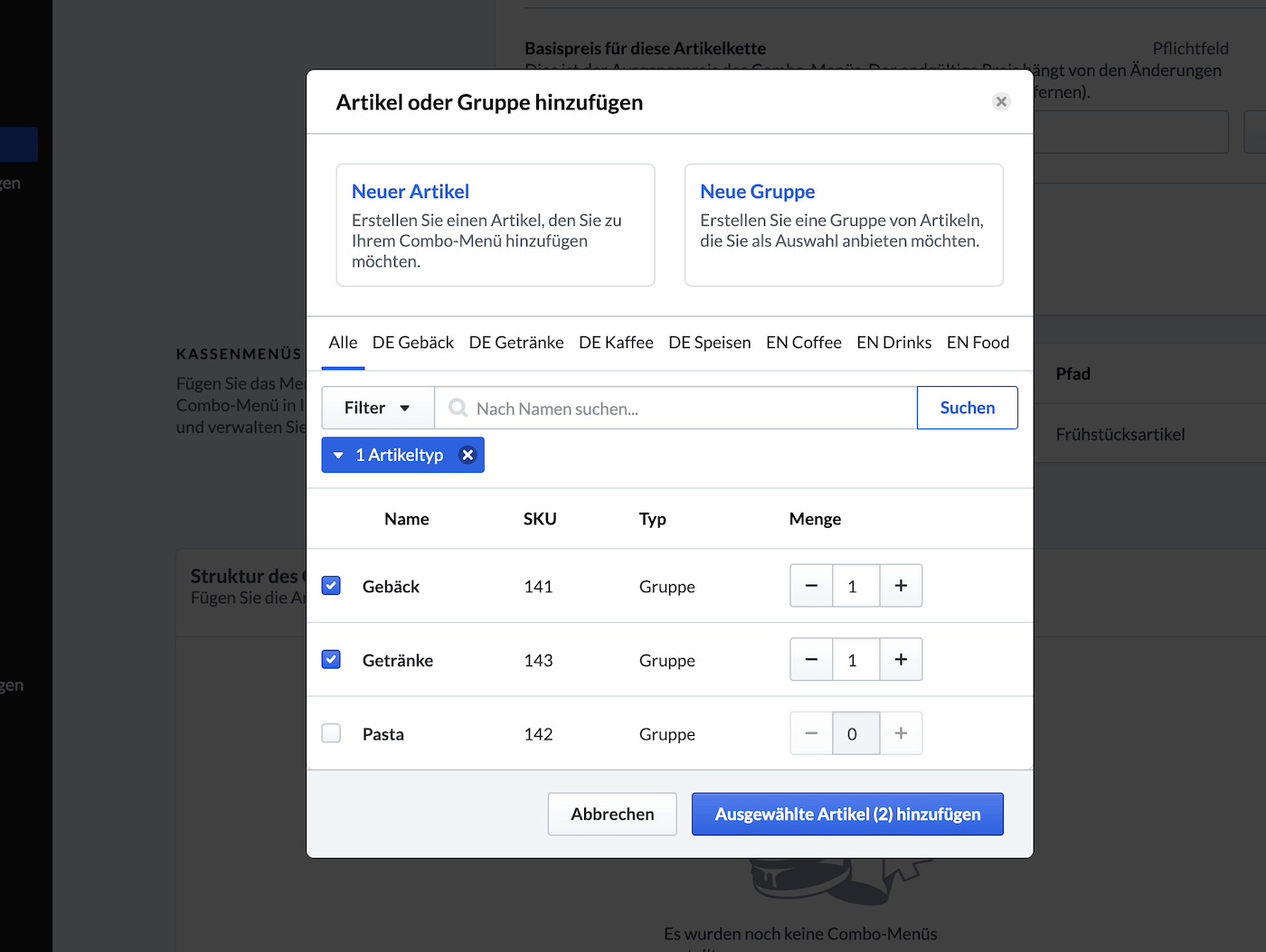This screenshot has height=952, width=1266.
Task: Click the Menge column header
Action: click(x=815, y=519)
